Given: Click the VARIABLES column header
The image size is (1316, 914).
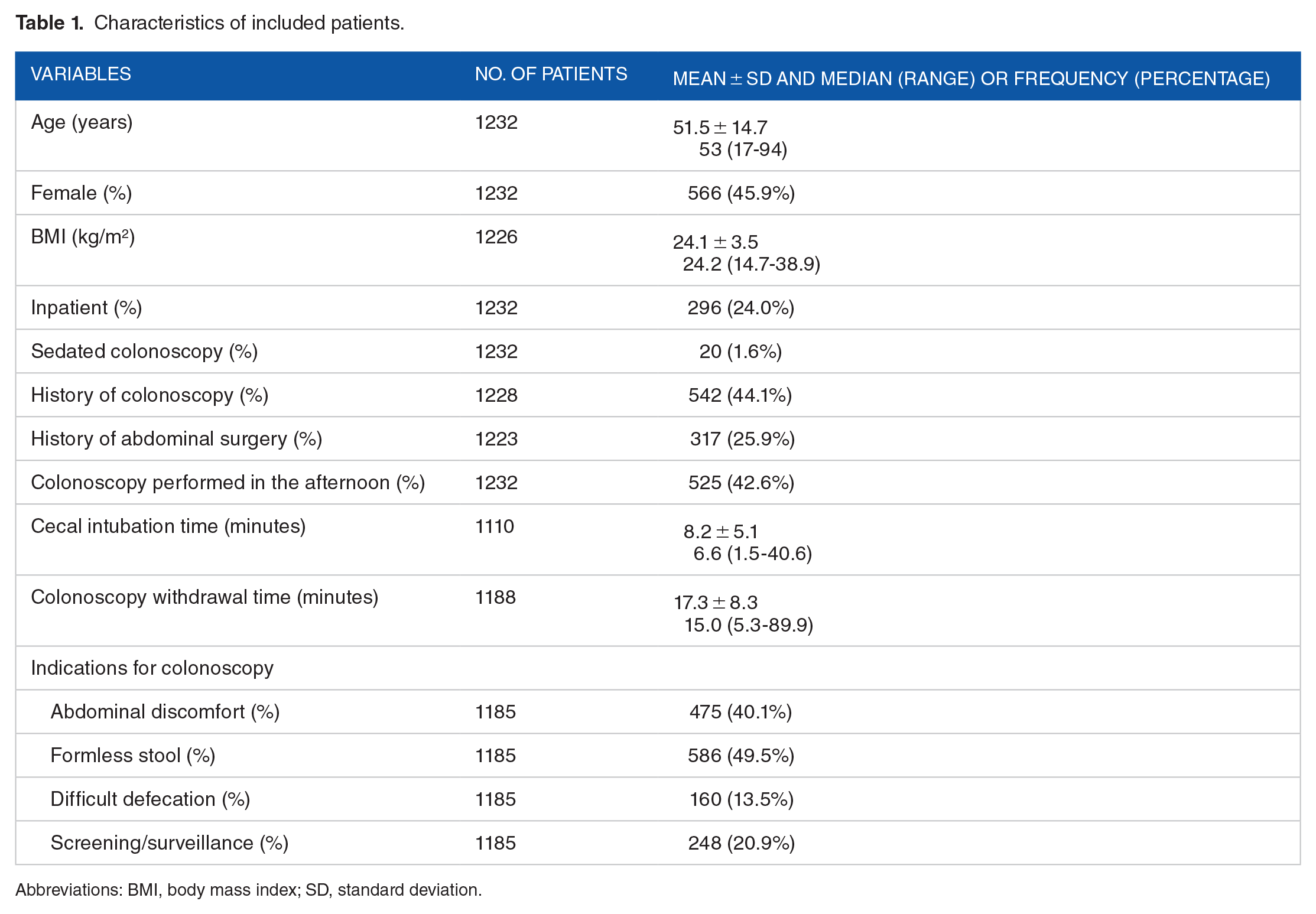Looking at the screenshot, I should pyautogui.click(x=81, y=74).
